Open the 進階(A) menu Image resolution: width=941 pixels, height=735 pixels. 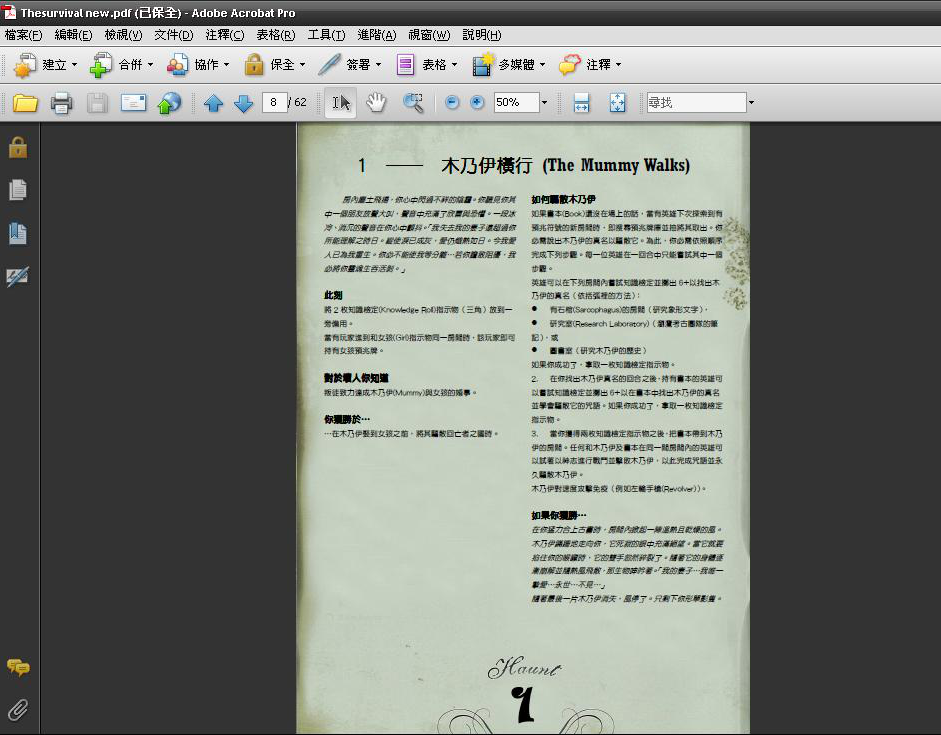[x=377, y=35]
